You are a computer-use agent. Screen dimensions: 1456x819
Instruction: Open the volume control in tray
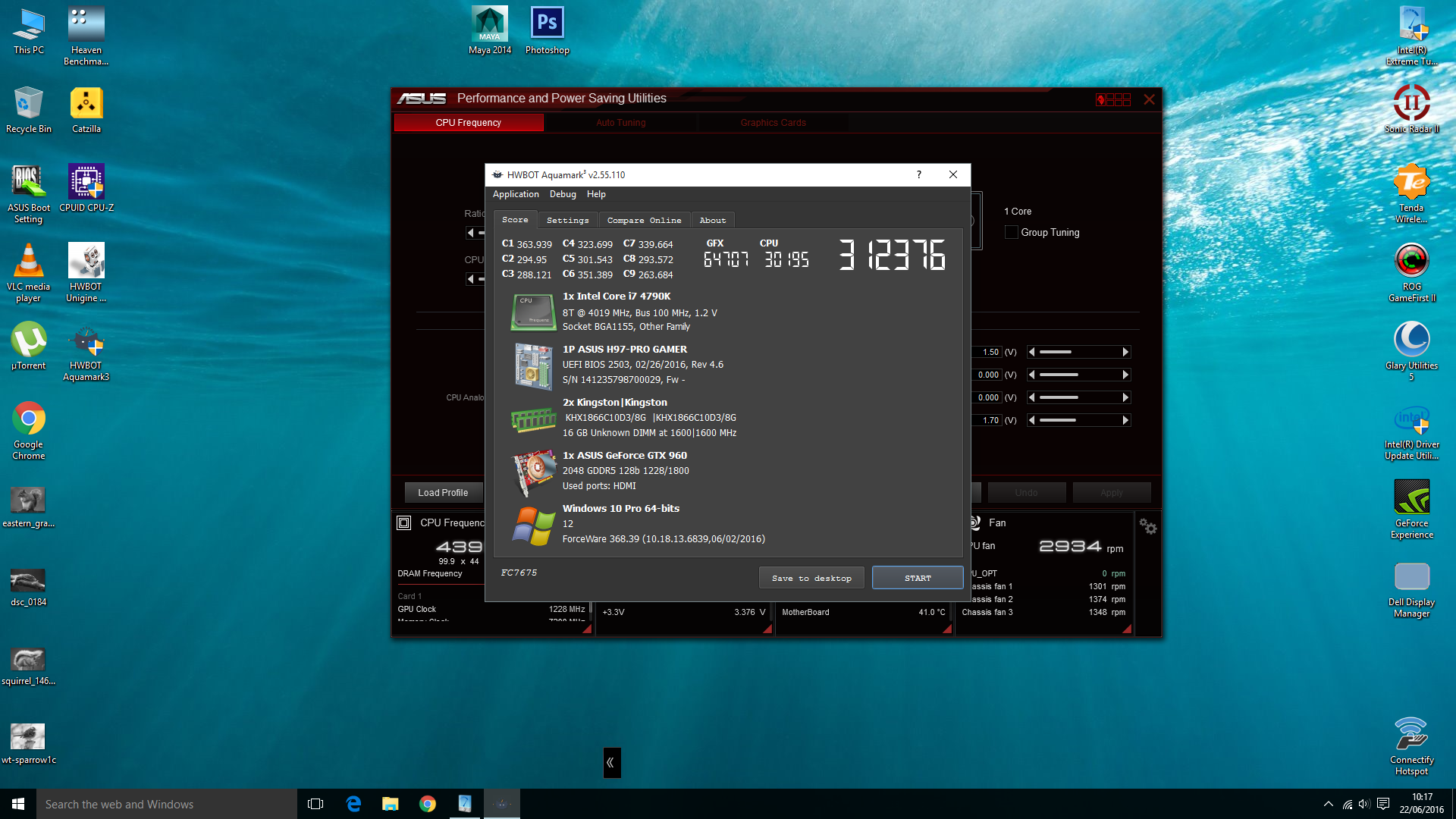click(x=1364, y=804)
